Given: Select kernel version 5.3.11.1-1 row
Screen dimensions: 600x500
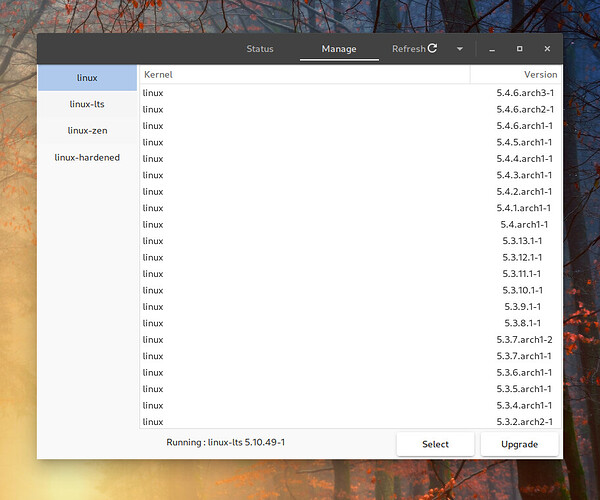Looking at the screenshot, I should point(351,274).
